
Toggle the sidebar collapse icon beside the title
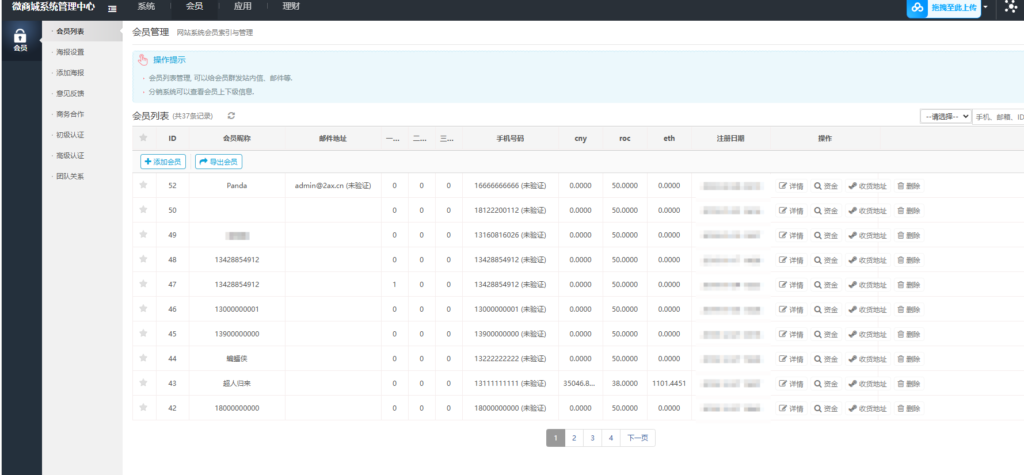(110, 7)
